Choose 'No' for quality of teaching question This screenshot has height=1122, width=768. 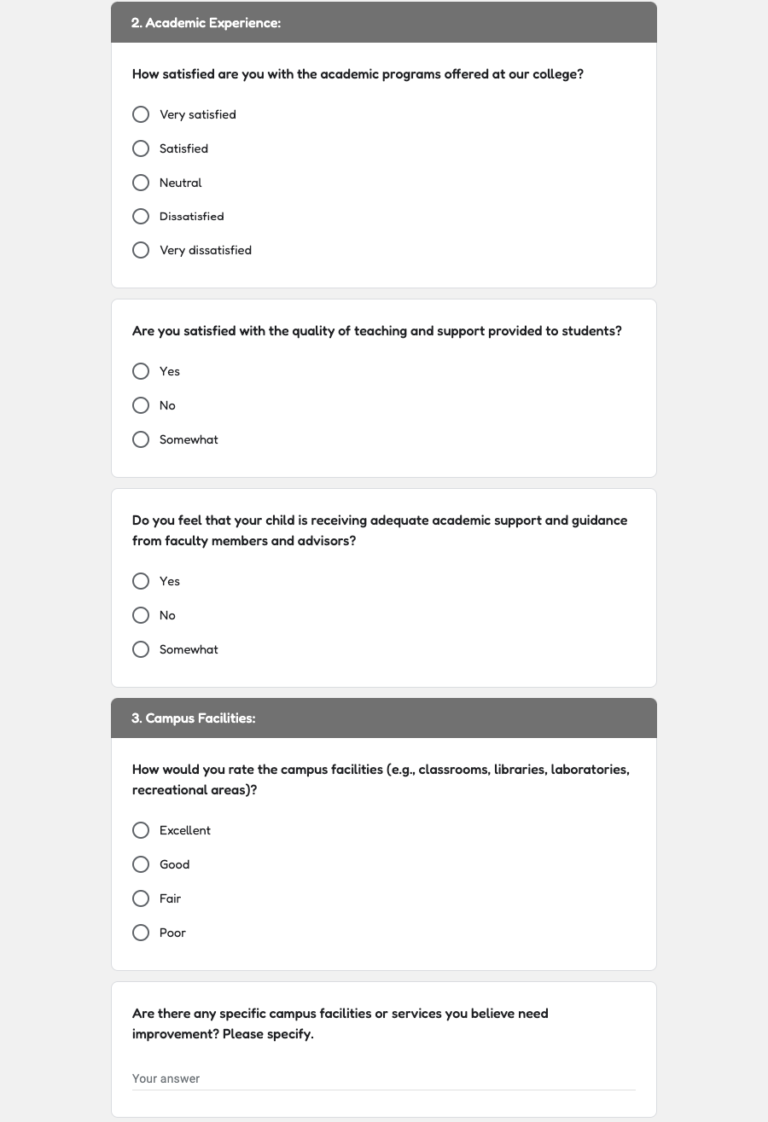[141, 405]
